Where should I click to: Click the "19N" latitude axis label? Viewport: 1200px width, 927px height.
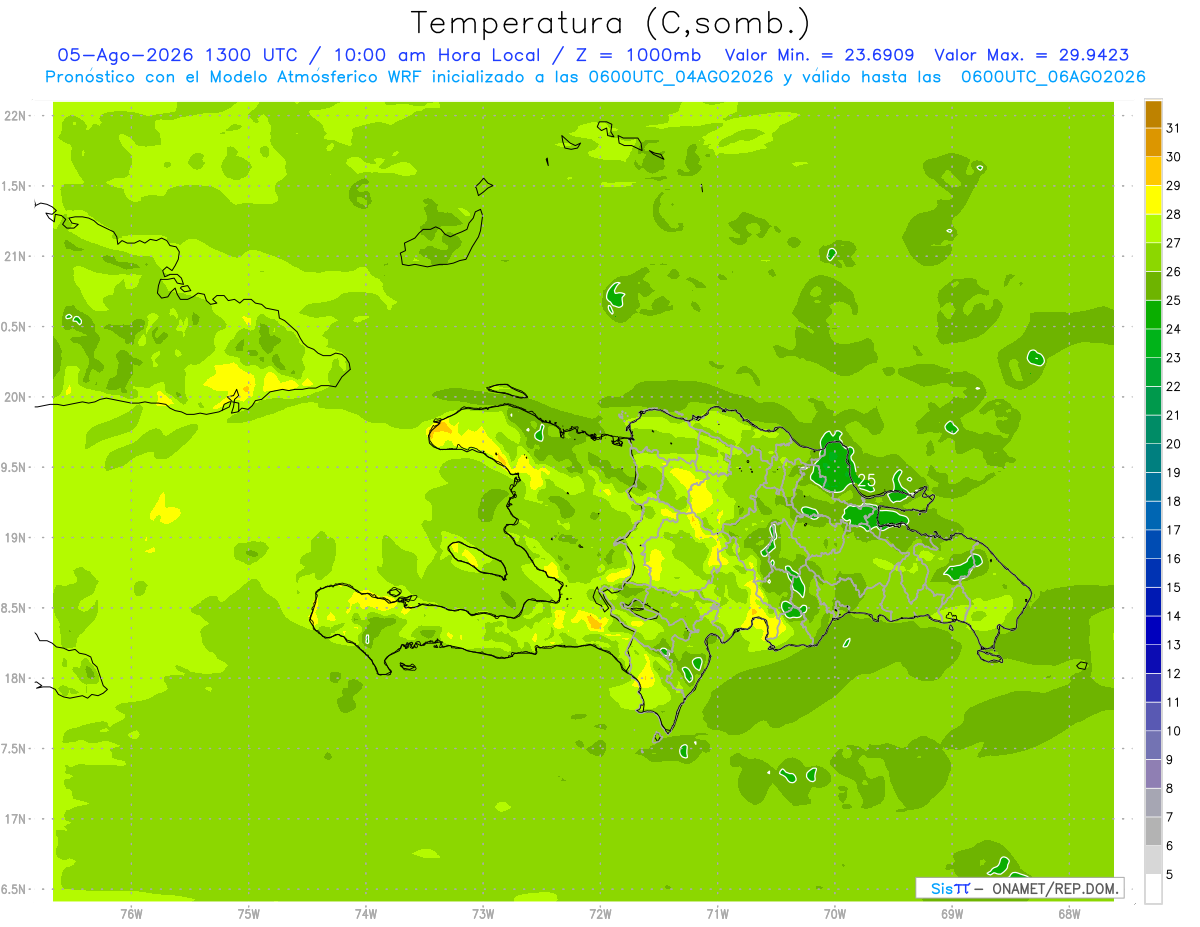pos(17,537)
